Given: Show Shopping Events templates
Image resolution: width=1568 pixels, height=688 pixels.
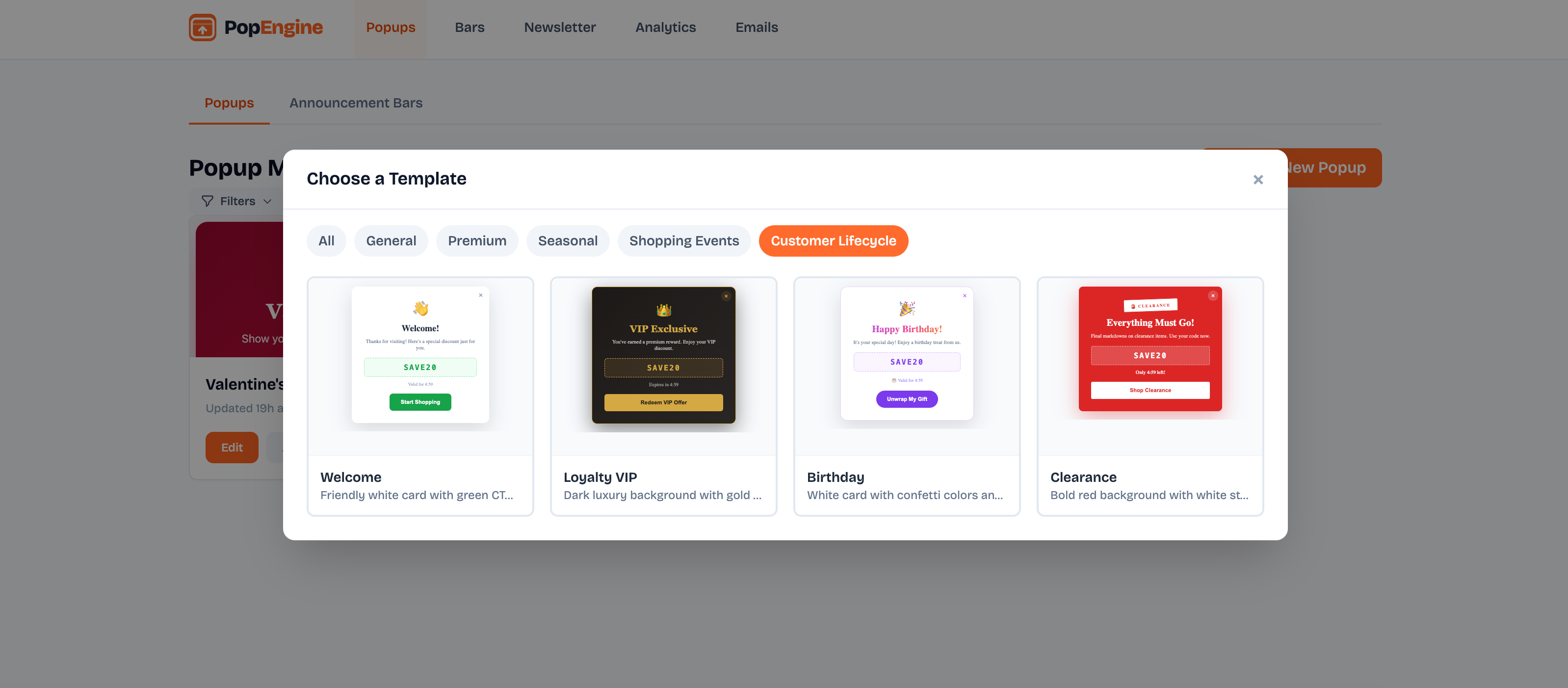Looking at the screenshot, I should coord(683,241).
